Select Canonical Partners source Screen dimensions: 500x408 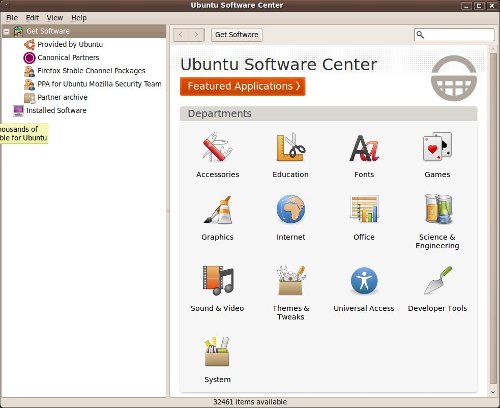(x=68, y=58)
